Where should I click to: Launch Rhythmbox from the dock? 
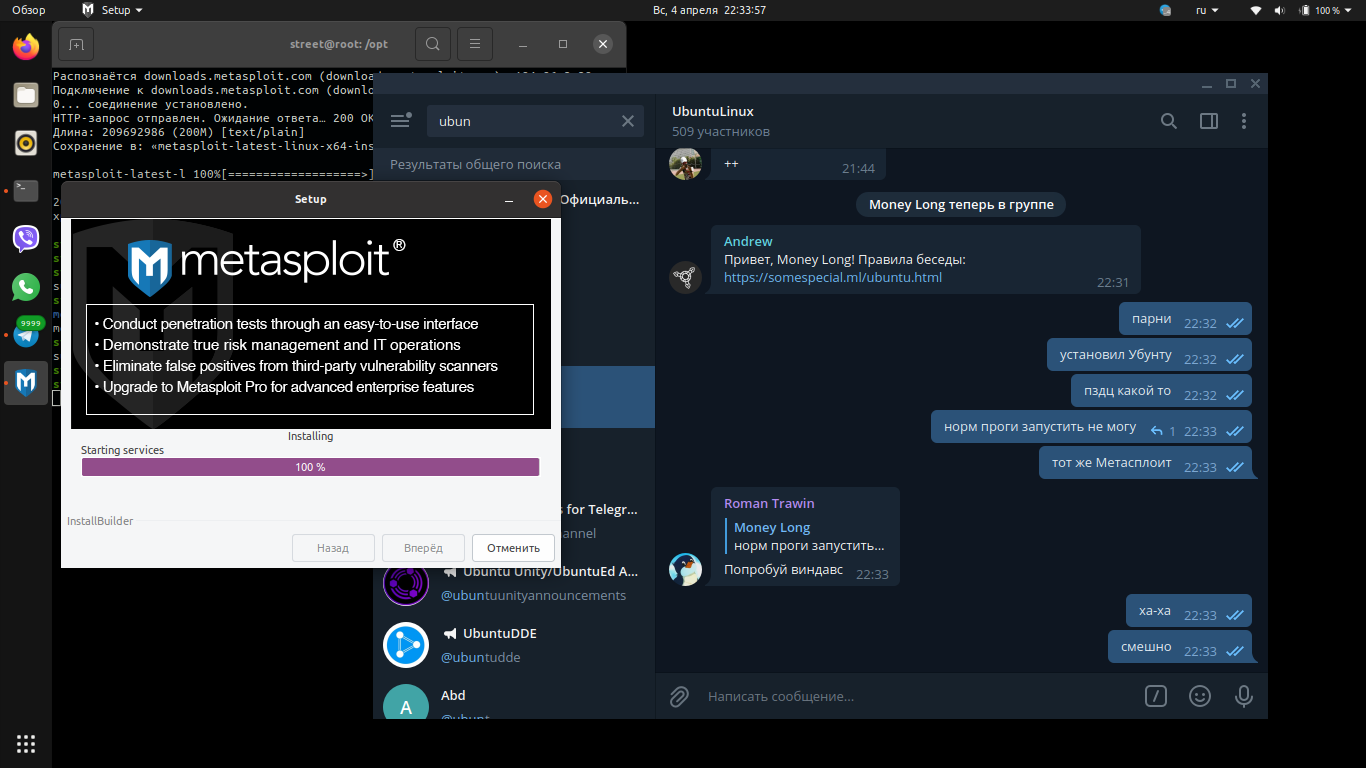pos(26,143)
